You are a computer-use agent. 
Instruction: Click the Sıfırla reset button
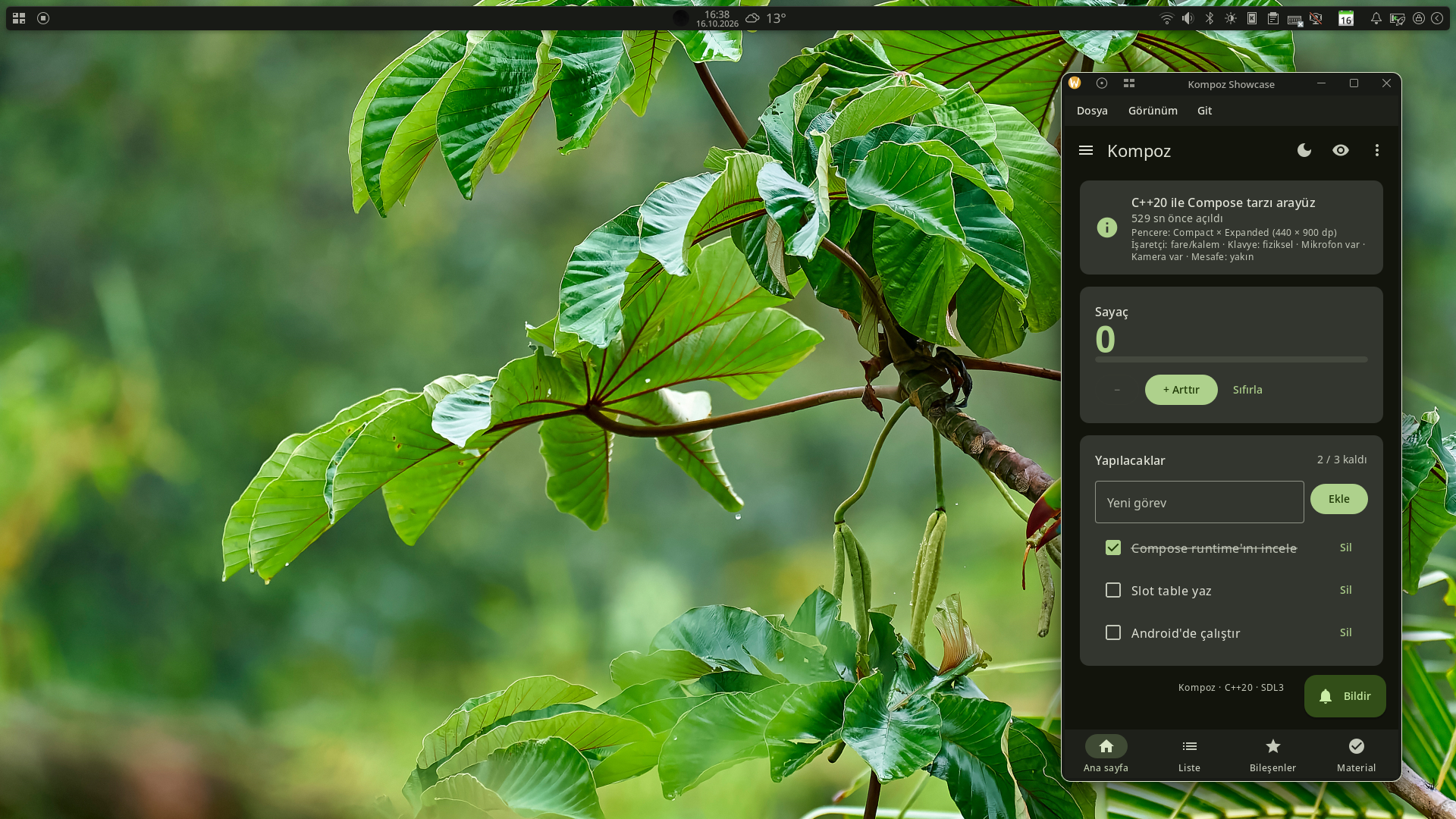tap(1247, 390)
